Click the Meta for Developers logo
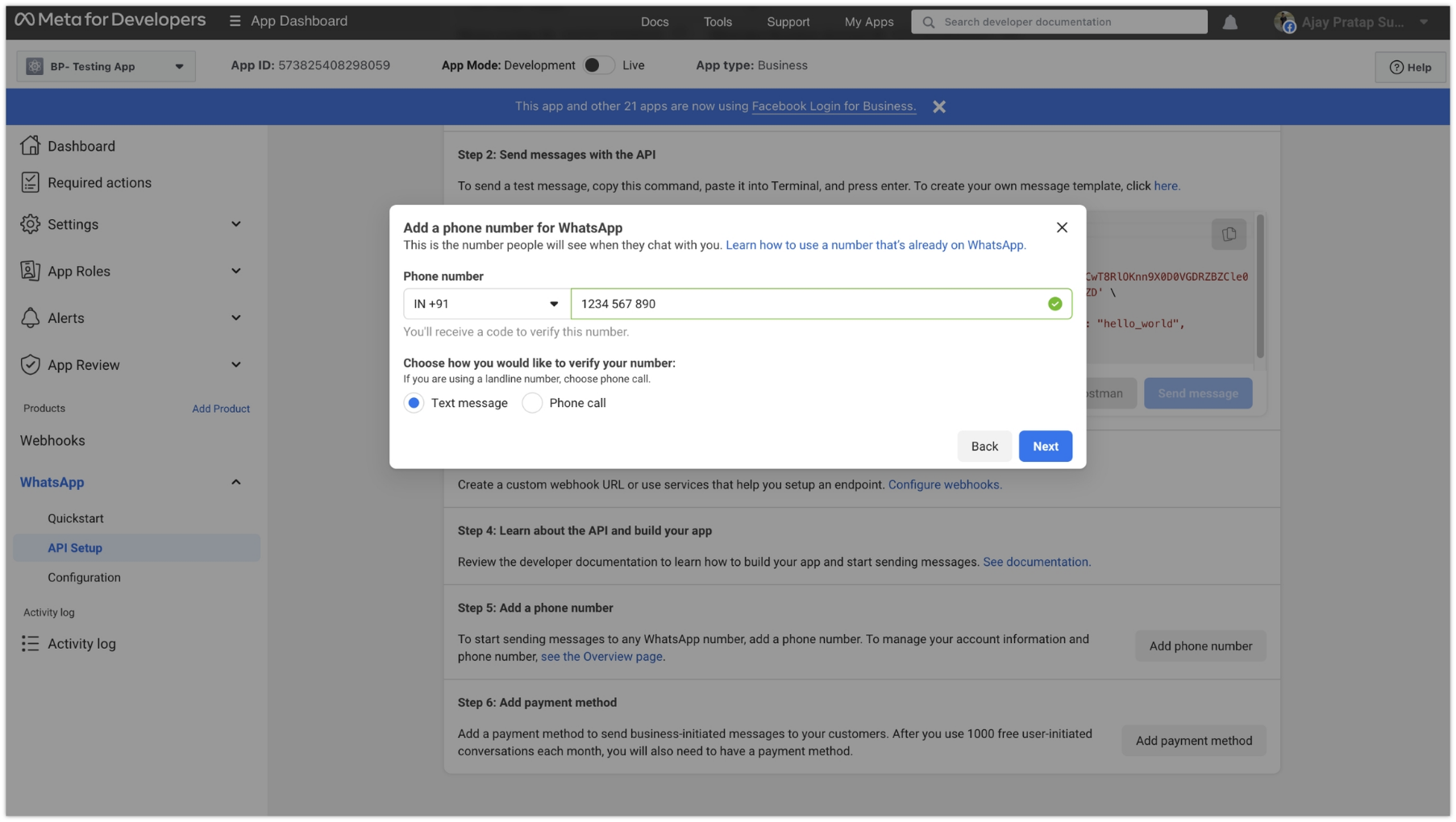 (110, 20)
